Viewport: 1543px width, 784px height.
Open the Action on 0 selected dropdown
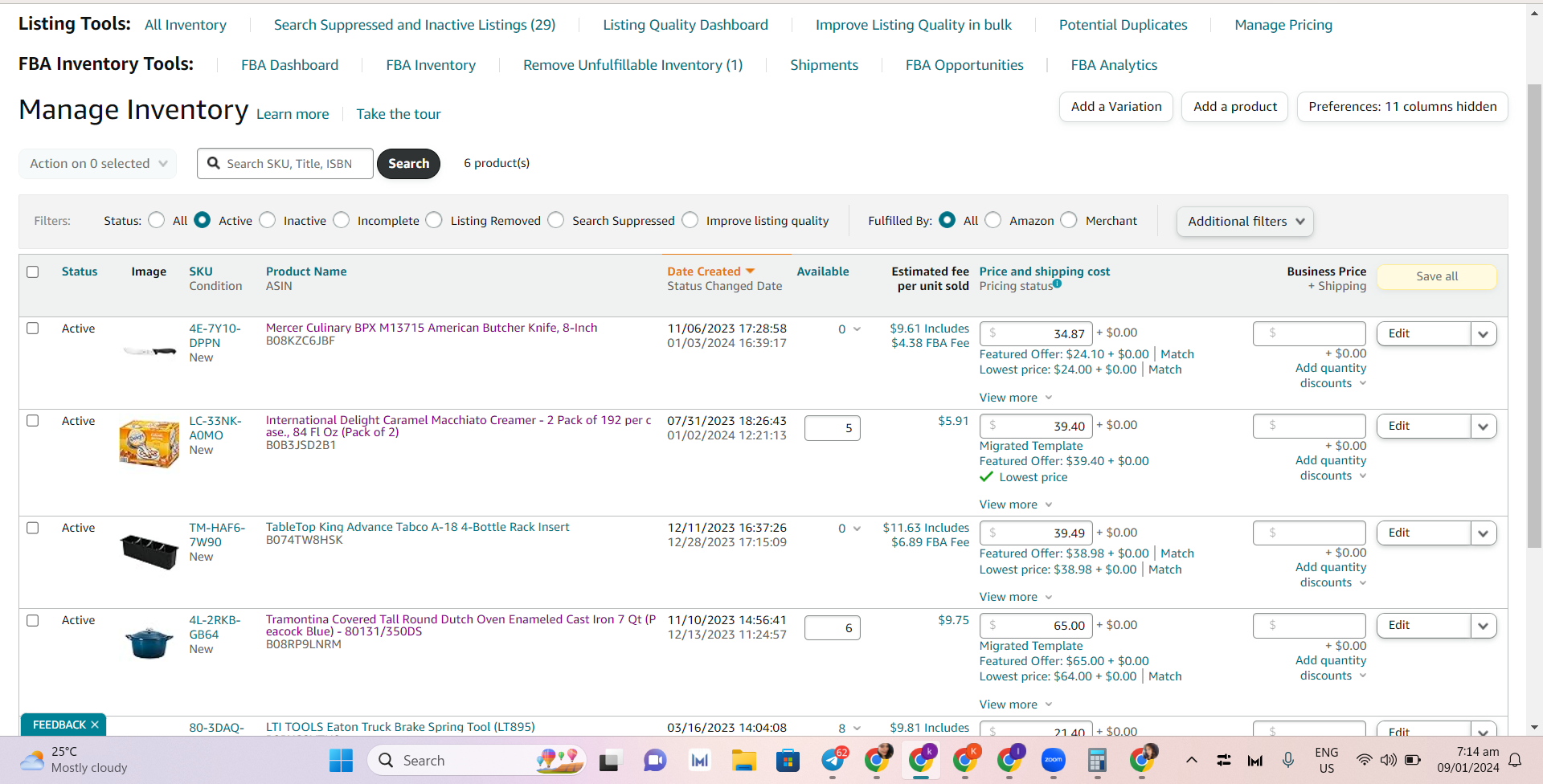pos(98,163)
